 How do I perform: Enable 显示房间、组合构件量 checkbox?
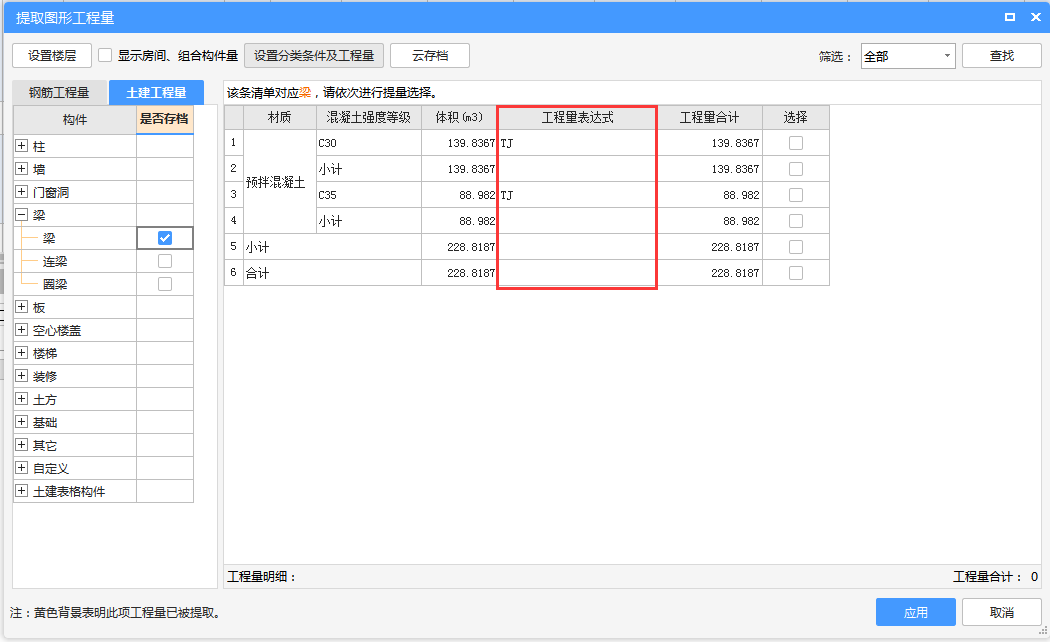tap(105, 56)
